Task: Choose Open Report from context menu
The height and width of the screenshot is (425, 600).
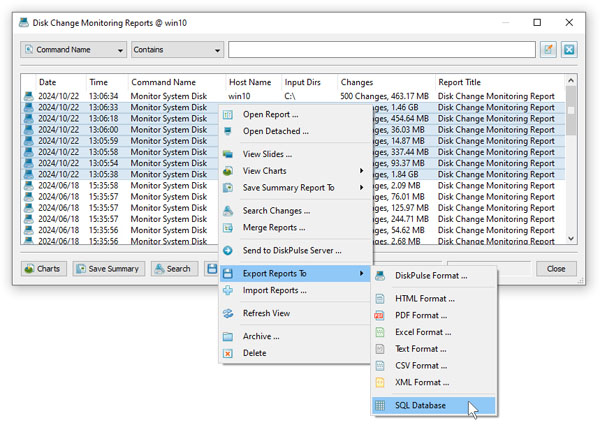Action: (295, 114)
